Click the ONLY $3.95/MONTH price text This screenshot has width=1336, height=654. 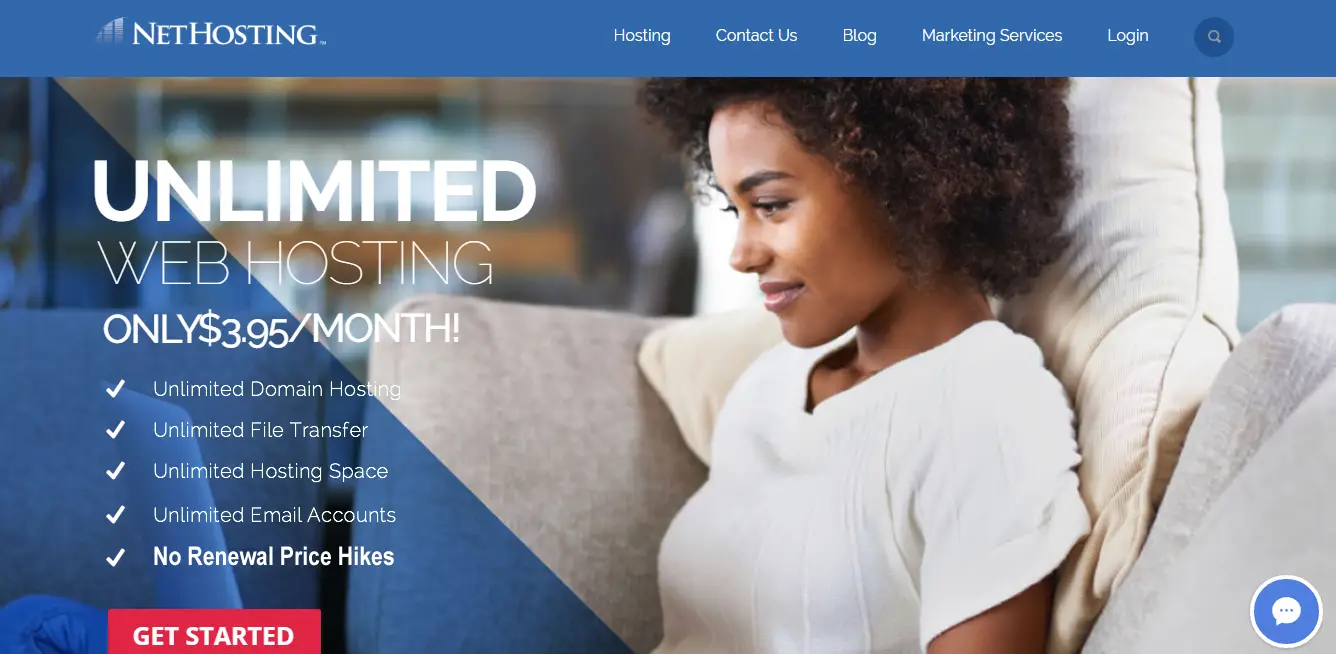tap(282, 330)
